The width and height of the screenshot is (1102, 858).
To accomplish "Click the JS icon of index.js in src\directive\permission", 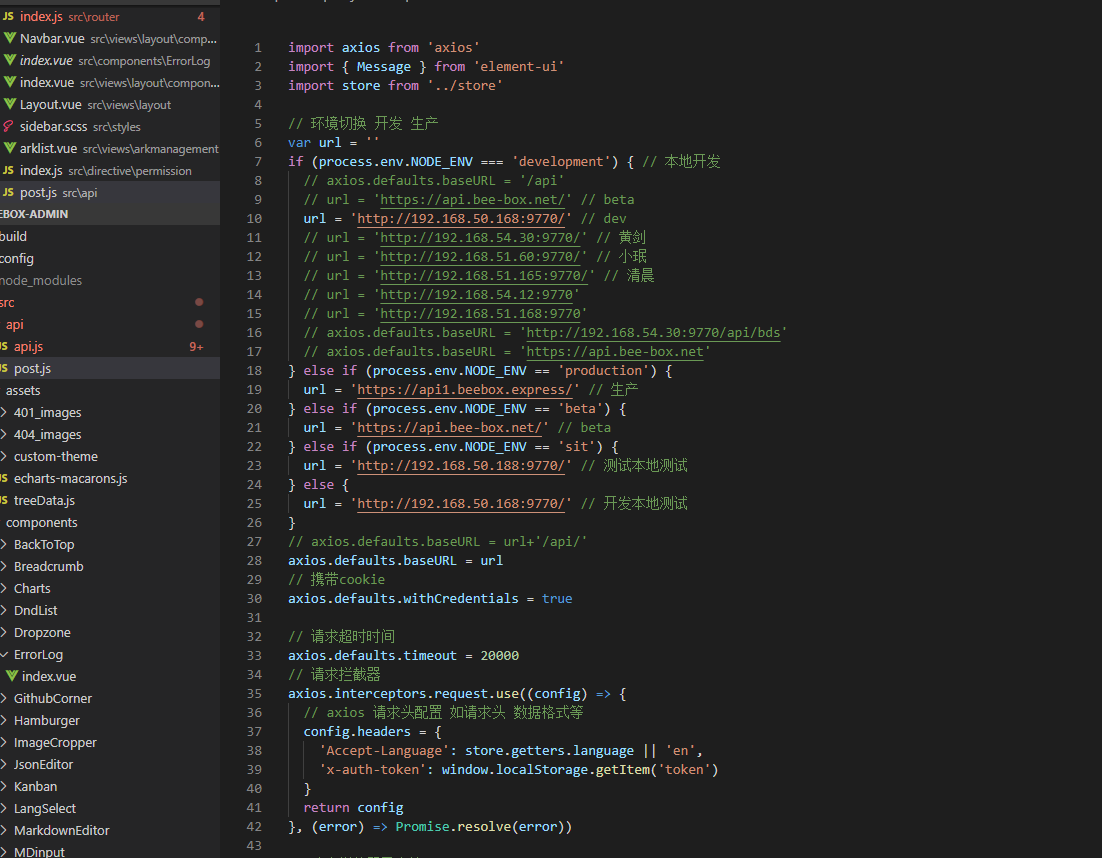I will pyautogui.click(x=9, y=171).
